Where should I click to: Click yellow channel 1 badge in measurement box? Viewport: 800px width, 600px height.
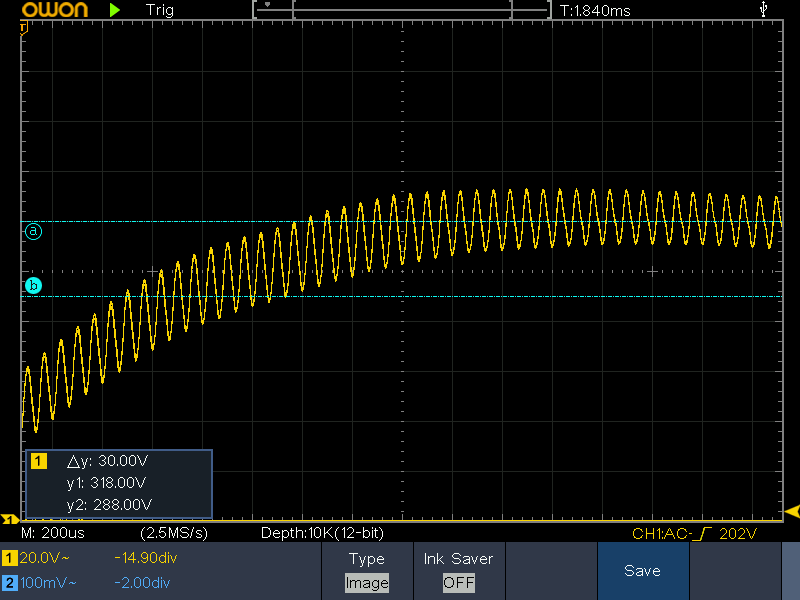point(40,461)
